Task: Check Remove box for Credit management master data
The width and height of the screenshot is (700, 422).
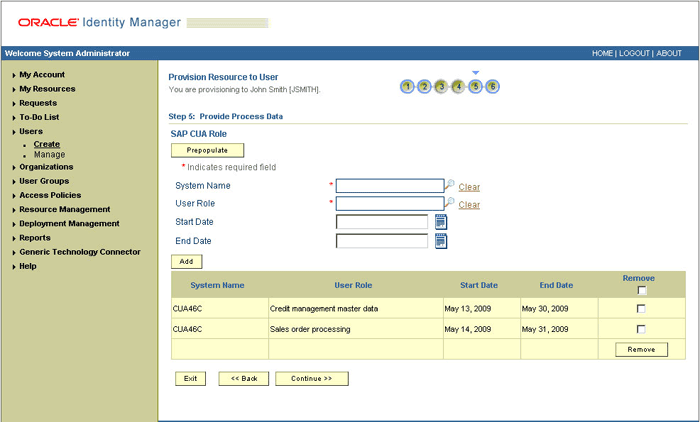Action: tap(641, 309)
